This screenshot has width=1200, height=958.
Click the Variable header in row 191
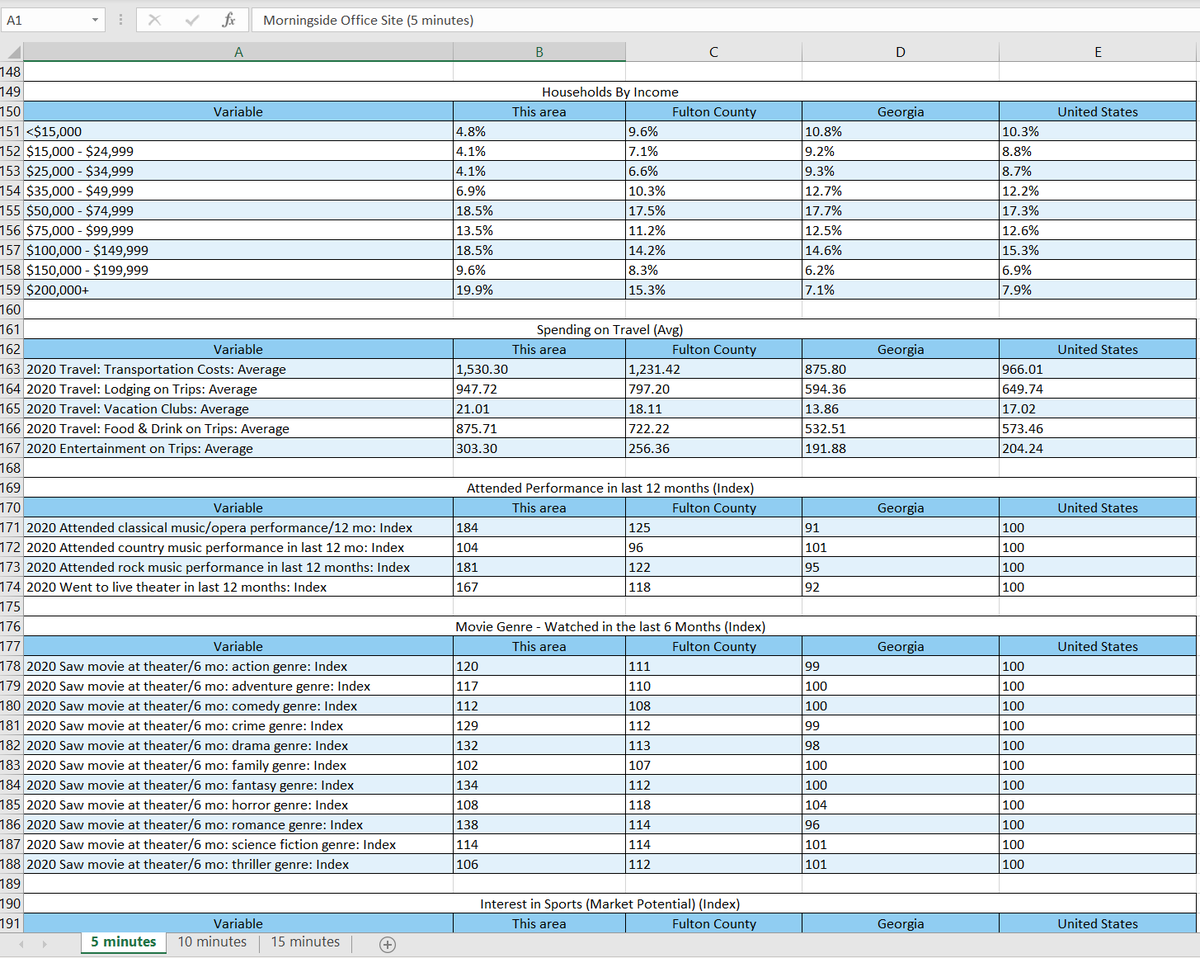[238, 924]
